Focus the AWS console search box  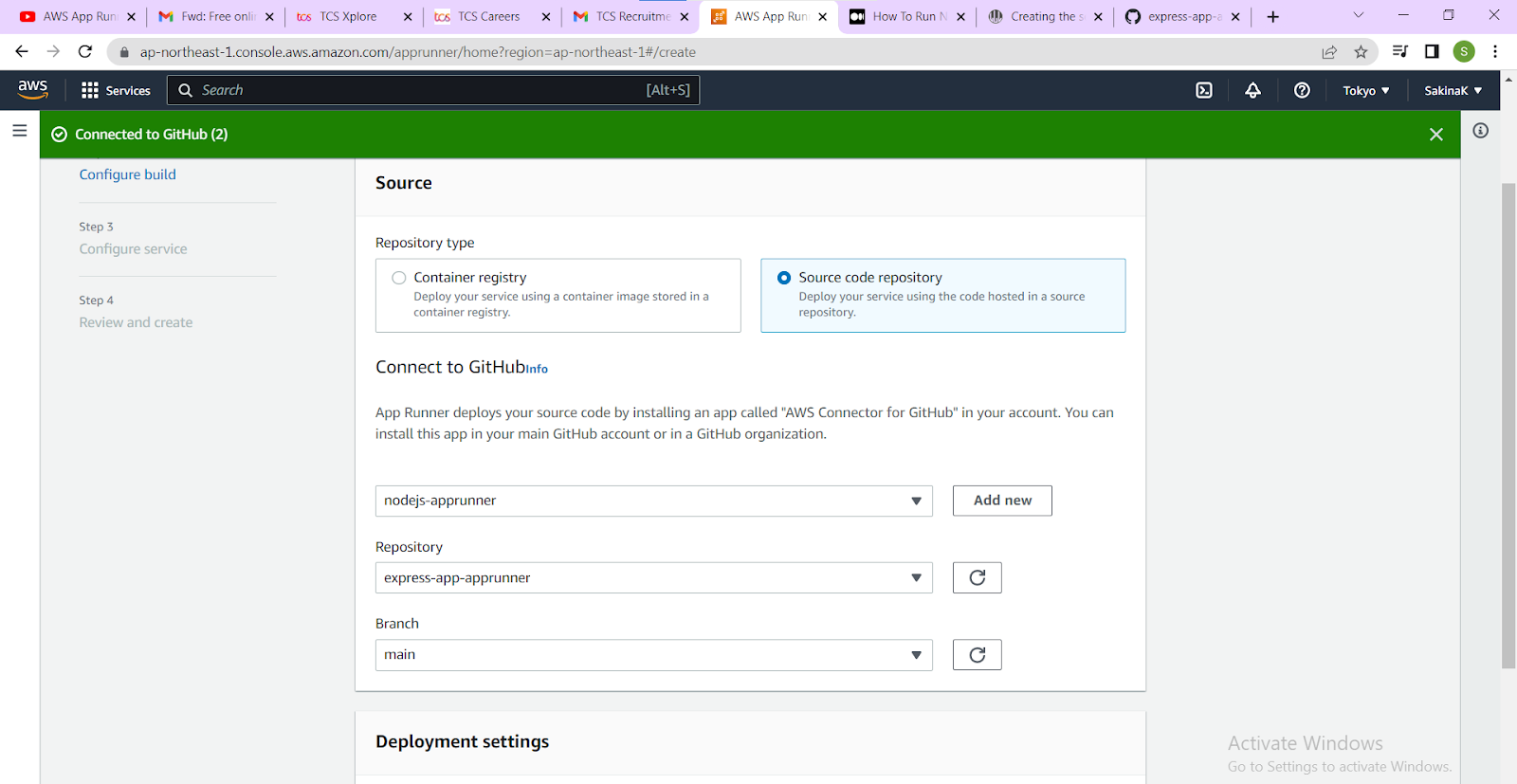433,90
